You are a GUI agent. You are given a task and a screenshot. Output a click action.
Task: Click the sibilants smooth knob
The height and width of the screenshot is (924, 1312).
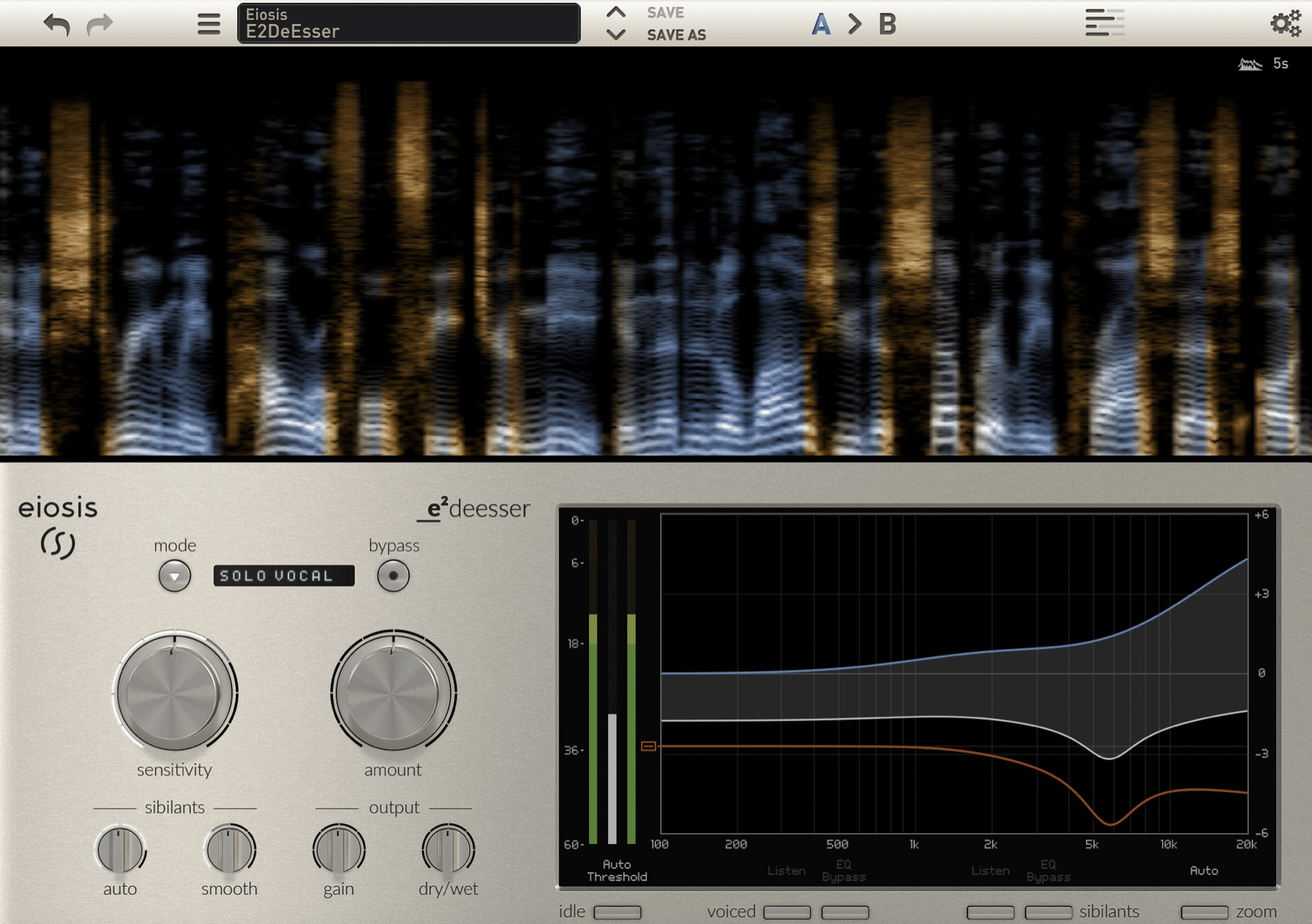tap(230, 849)
